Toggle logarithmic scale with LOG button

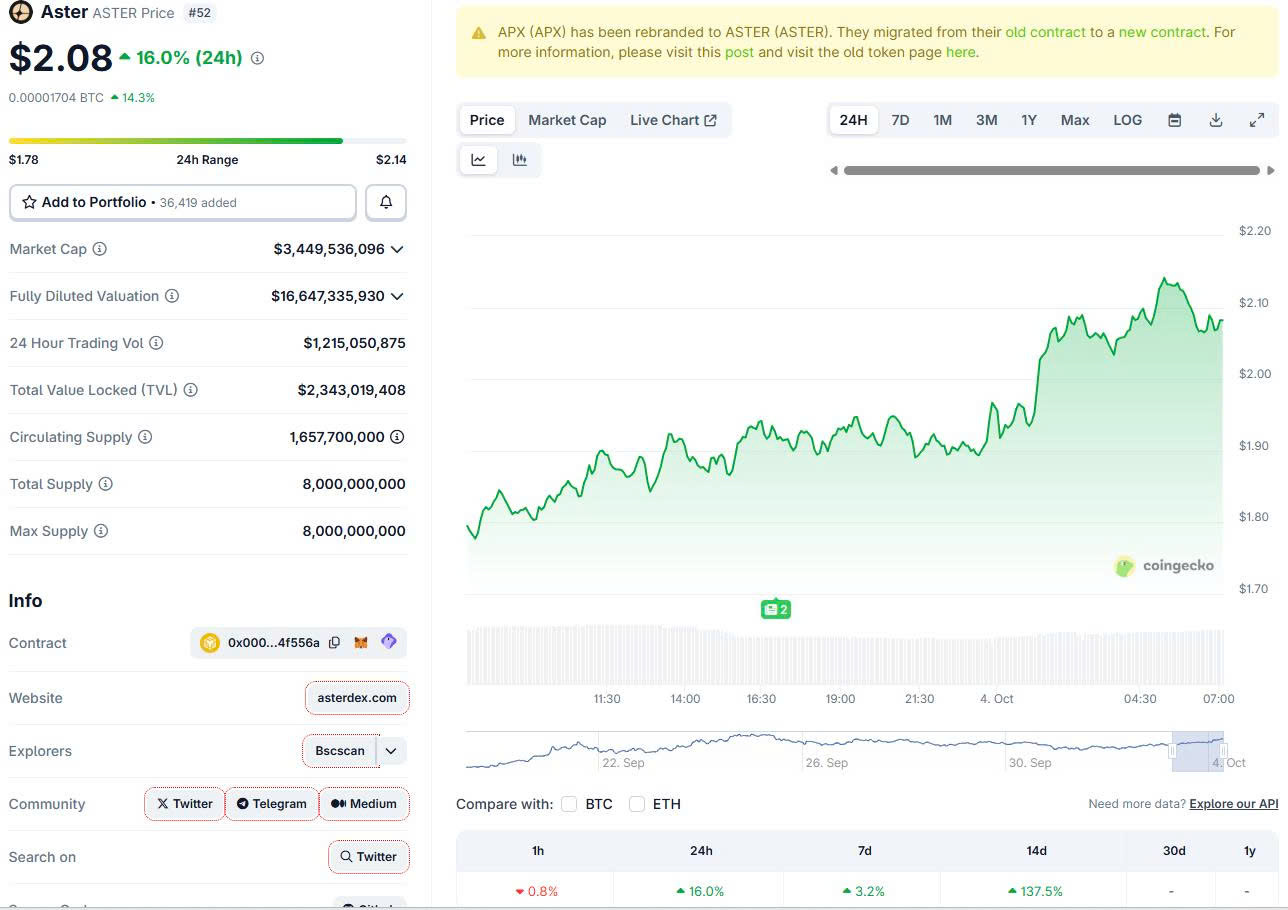(x=1127, y=119)
